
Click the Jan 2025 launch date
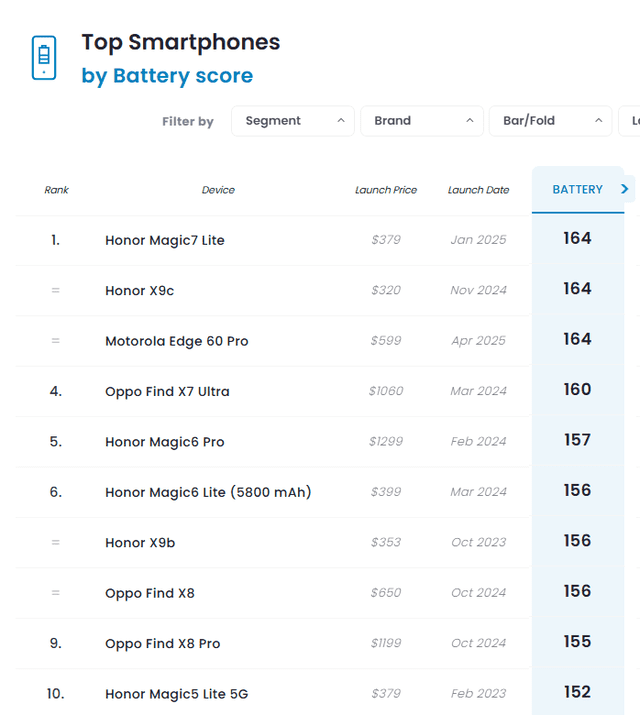[x=478, y=239]
